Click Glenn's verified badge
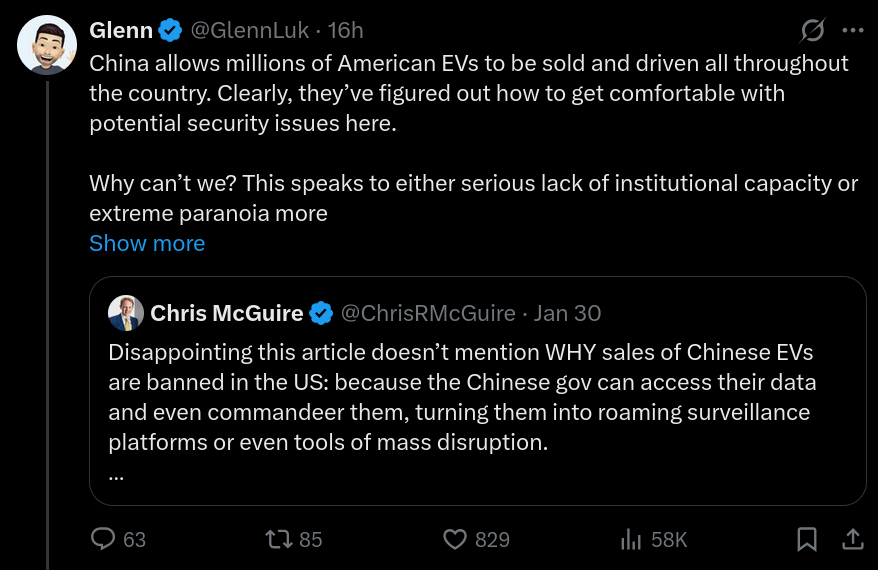The width and height of the screenshot is (878, 570). (x=171, y=31)
